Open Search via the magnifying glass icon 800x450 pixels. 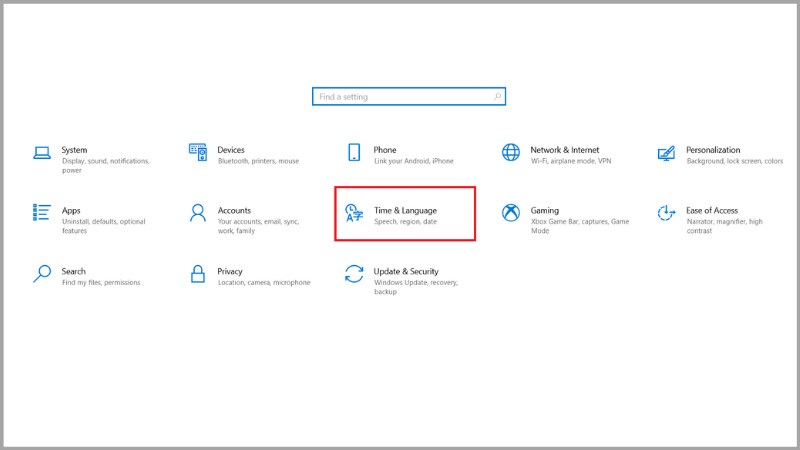(x=42, y=273)
